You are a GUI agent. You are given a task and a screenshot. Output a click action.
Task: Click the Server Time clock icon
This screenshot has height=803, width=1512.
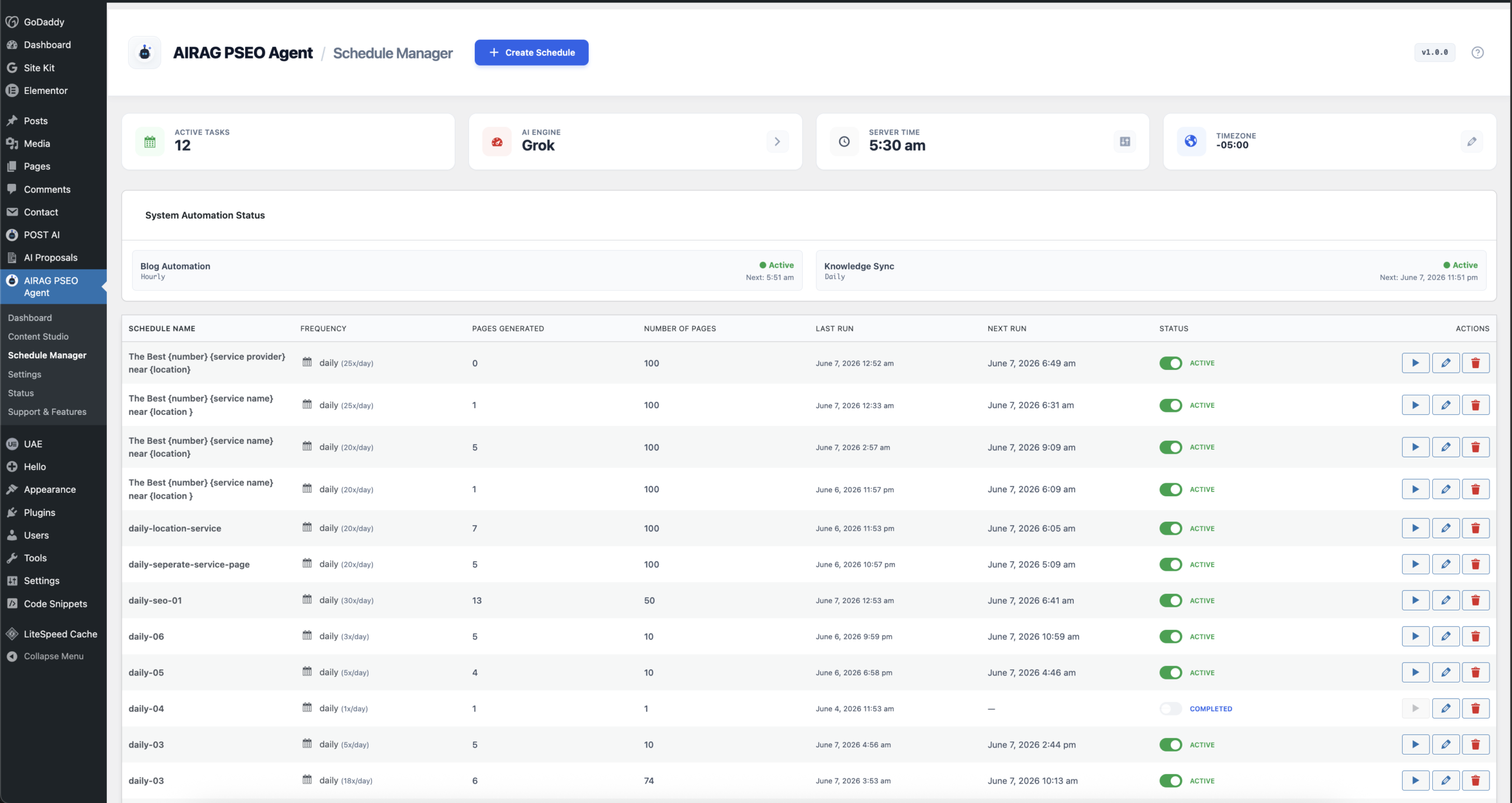coord(844,142)
